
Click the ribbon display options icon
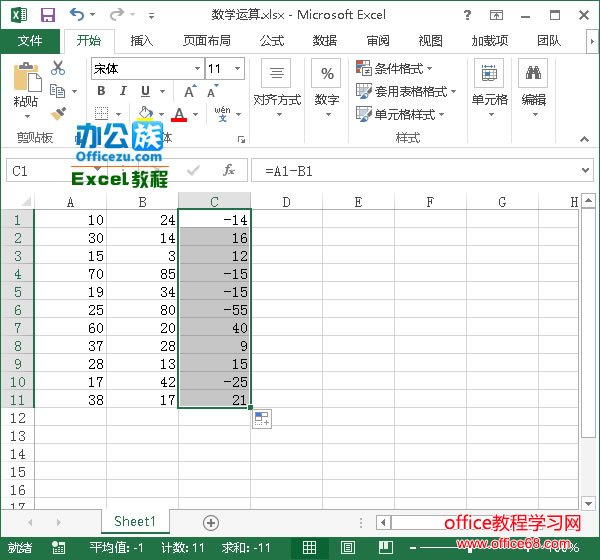click(x=496, y=15)
